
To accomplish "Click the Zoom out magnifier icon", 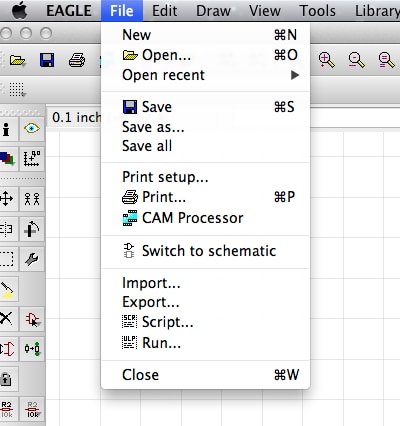I will (356, 60).
